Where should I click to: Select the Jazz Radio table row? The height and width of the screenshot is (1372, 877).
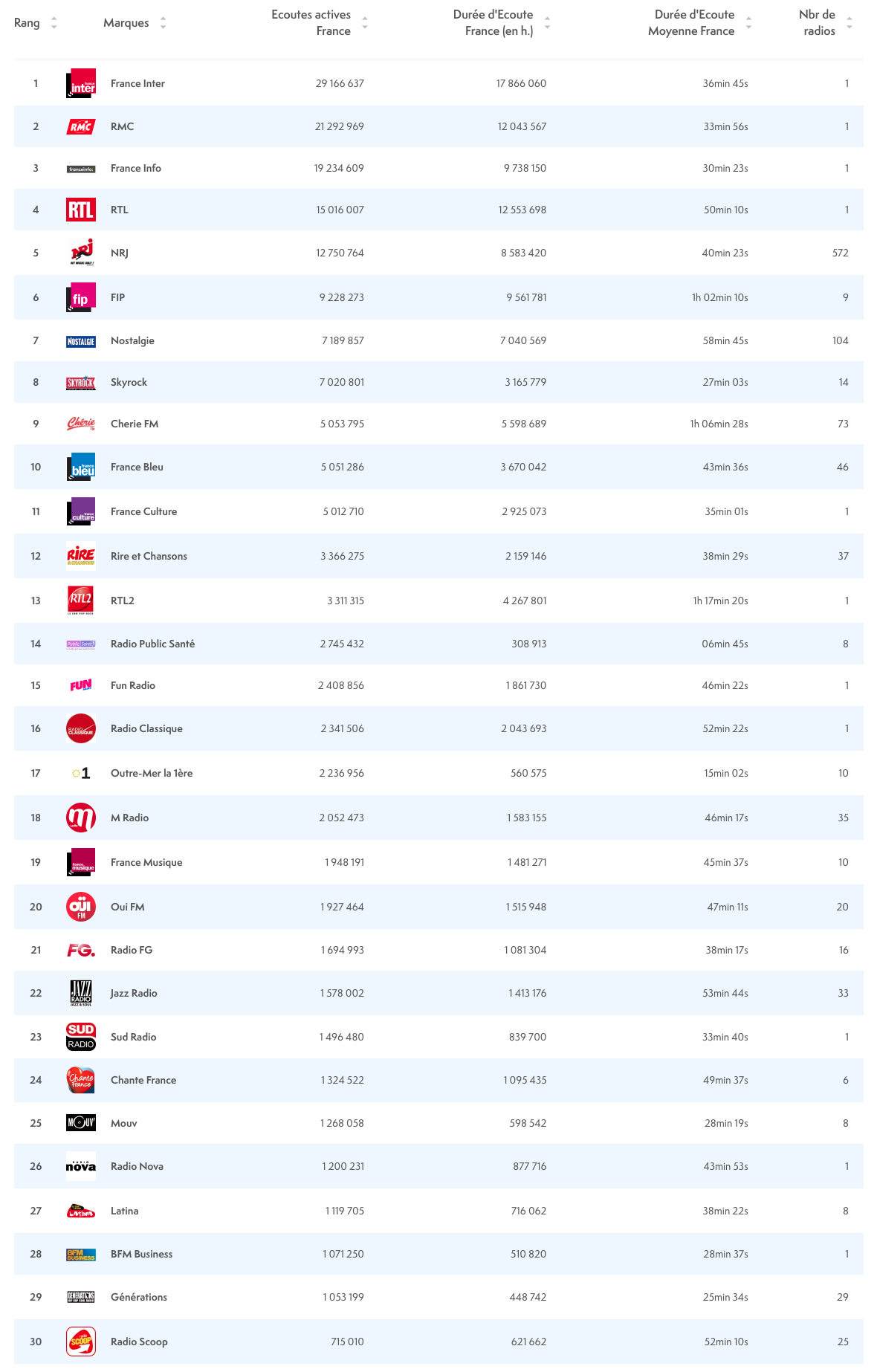click(x=438, y=993)
